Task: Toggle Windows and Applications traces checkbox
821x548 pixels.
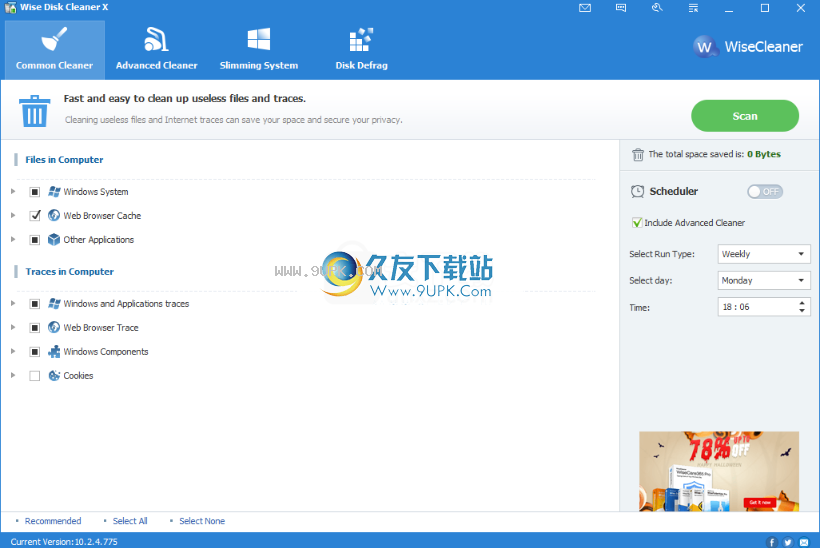Action: 35,304
